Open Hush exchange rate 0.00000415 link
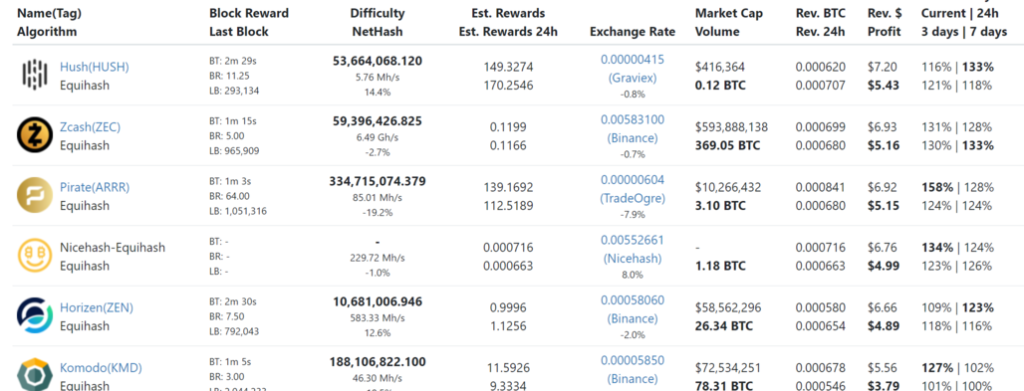 pos(632,59)
